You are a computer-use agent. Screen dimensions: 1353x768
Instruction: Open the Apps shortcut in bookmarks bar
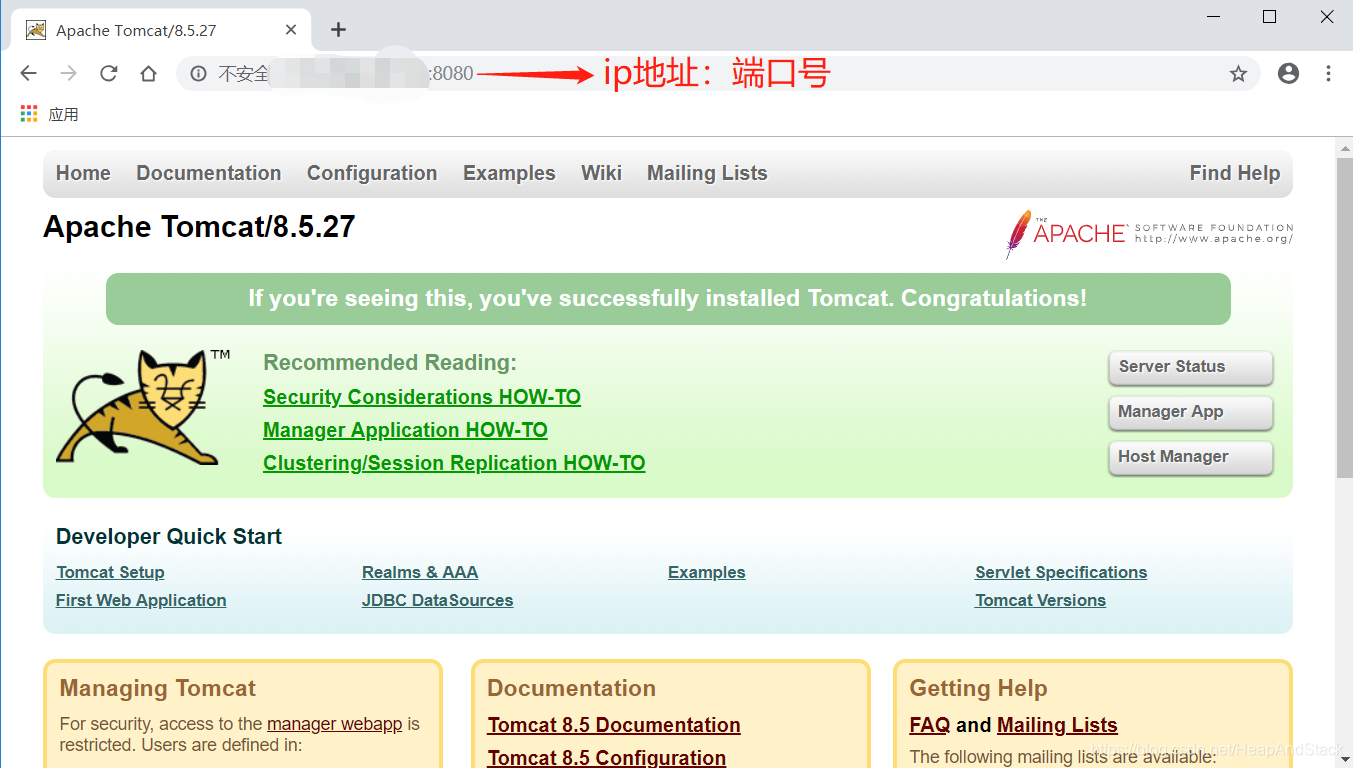(49, 114)
